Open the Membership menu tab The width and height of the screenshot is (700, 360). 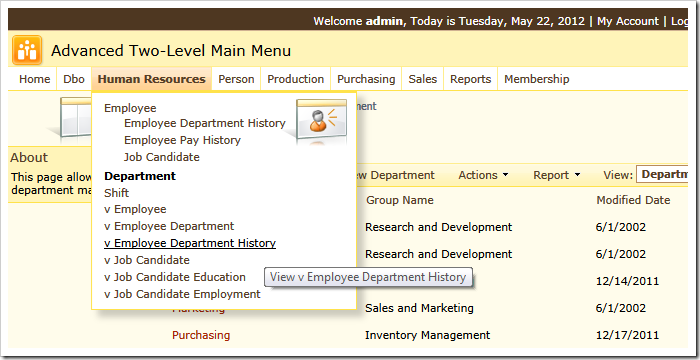coord(537,79)
